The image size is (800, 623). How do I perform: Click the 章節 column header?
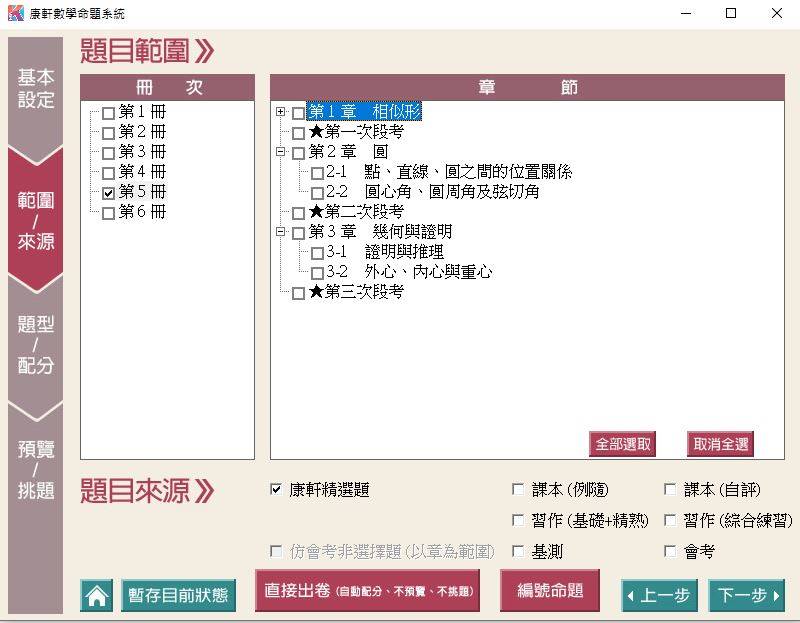pos(527,87)
